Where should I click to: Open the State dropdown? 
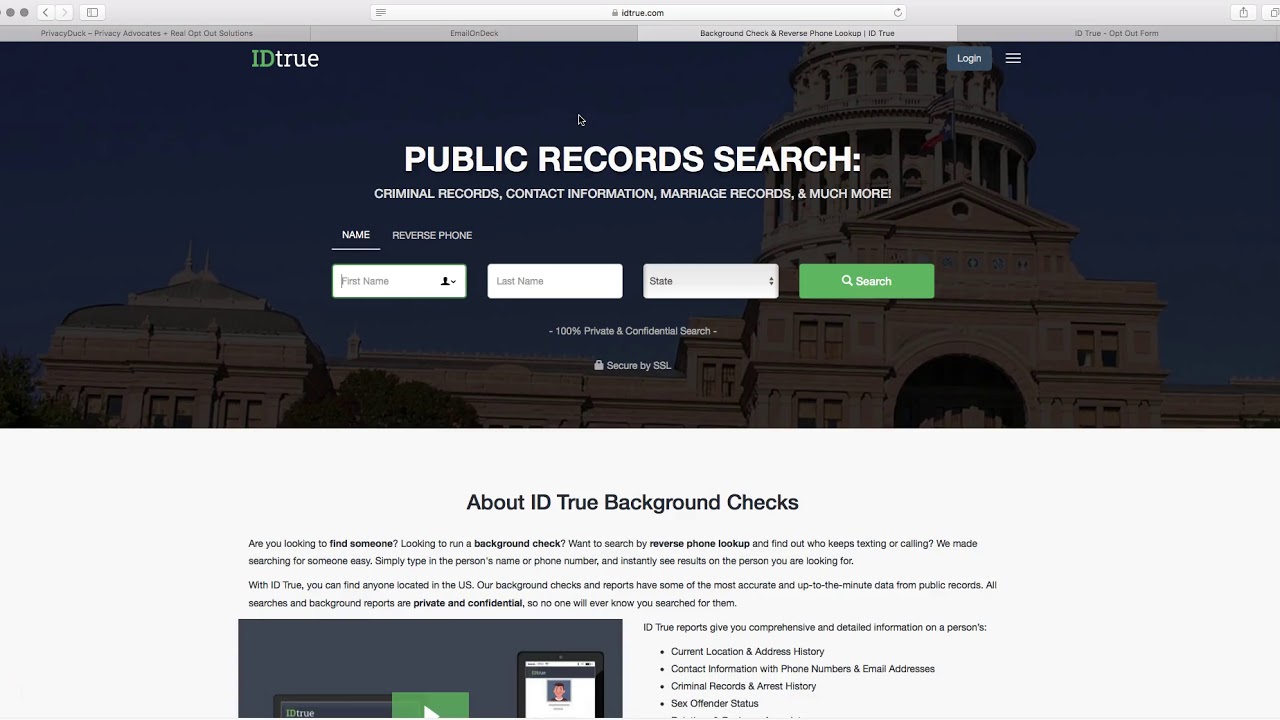711,281
